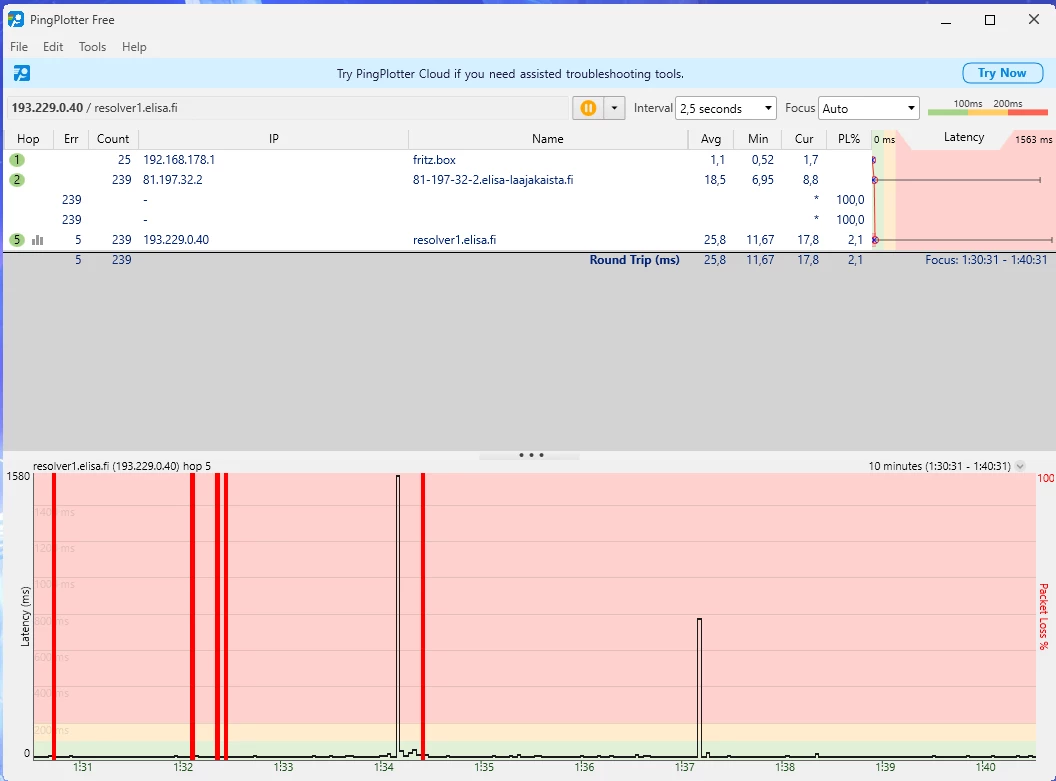This screenshot has height=781, width=1056.
Task: Open the Tools menu
Action: click(92, 46)
